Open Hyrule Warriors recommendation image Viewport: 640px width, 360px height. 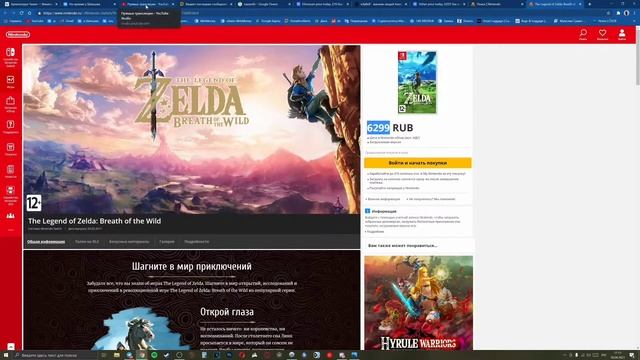point(418,303)
